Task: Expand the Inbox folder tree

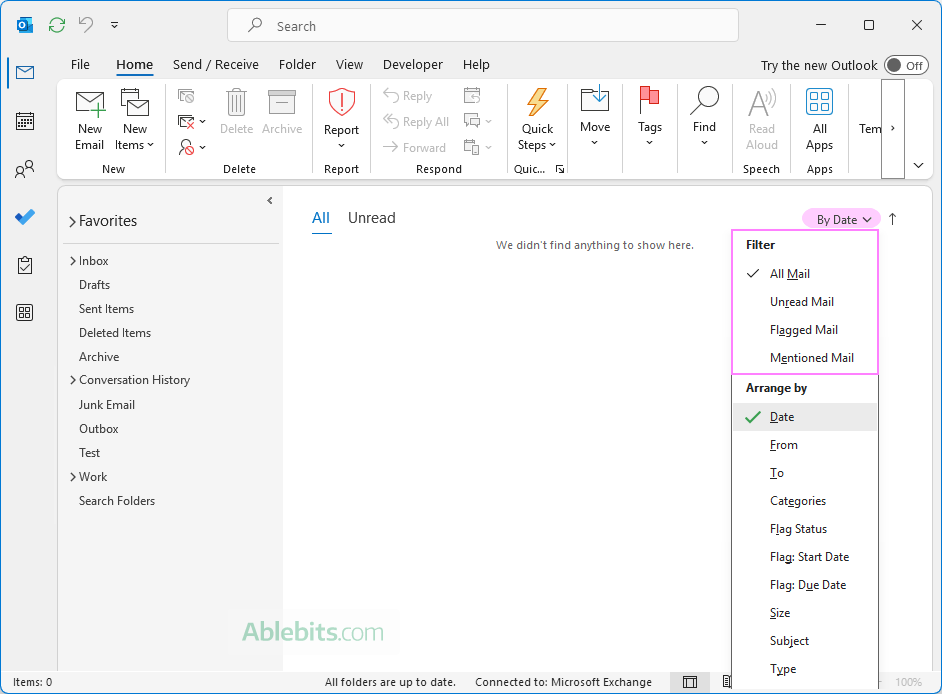Action: 73,261
